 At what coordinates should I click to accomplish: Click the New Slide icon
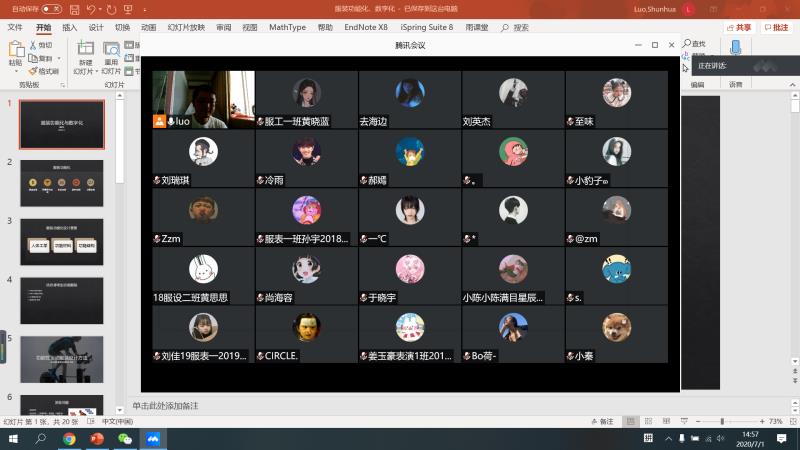tap(85, 51)
